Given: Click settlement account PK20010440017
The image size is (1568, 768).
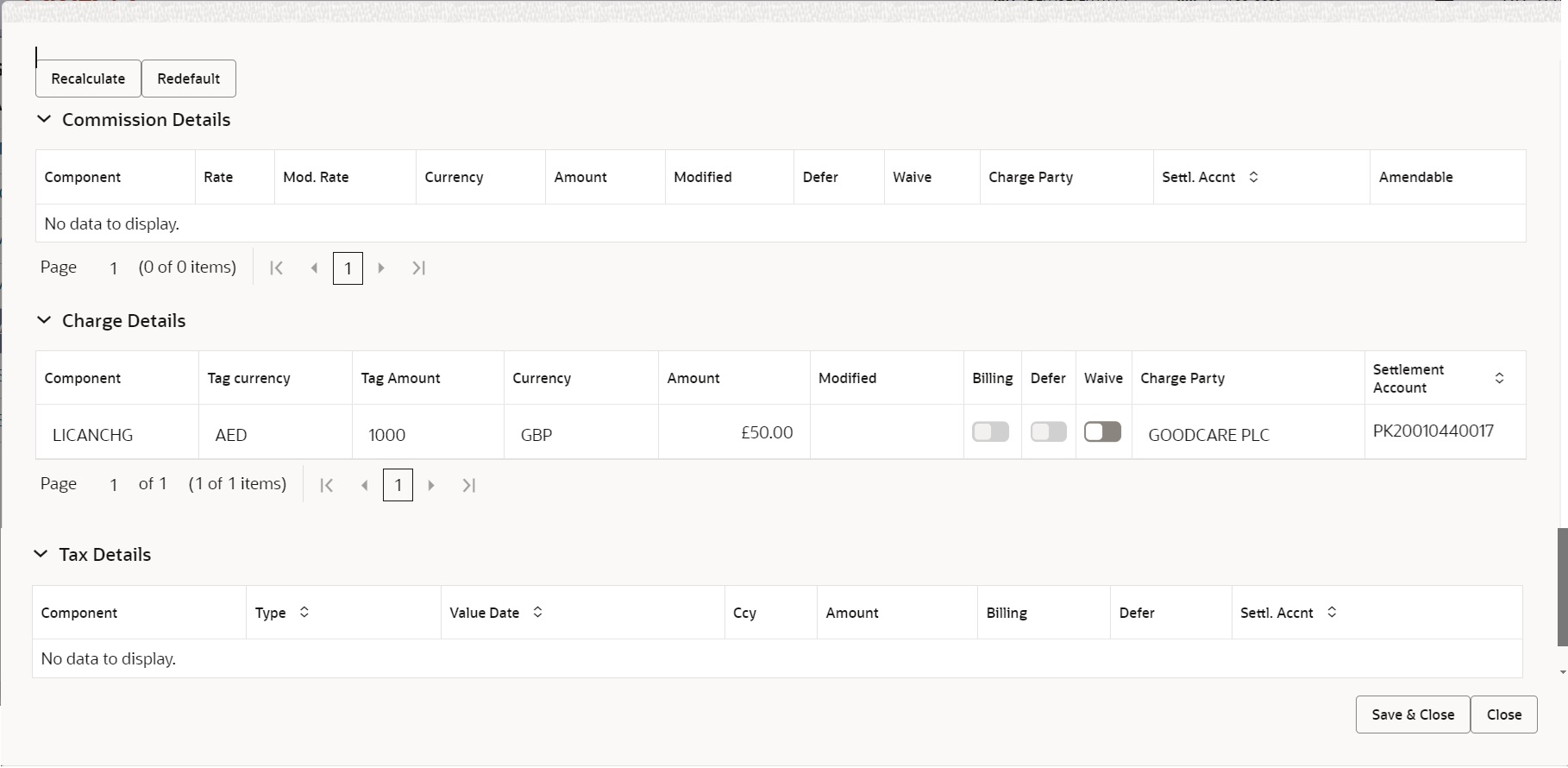Looking at the screenshot, I should (x=1433, y=431).
